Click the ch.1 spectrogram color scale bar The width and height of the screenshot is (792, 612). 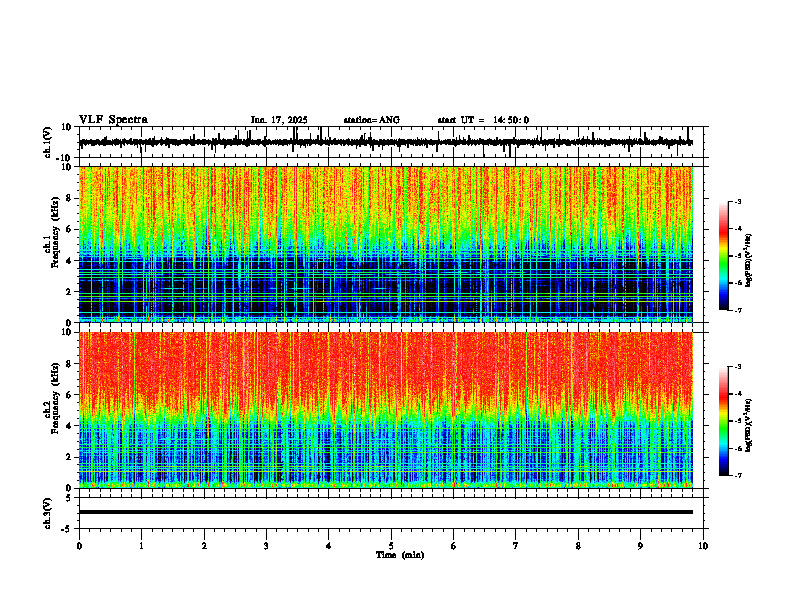724,256
